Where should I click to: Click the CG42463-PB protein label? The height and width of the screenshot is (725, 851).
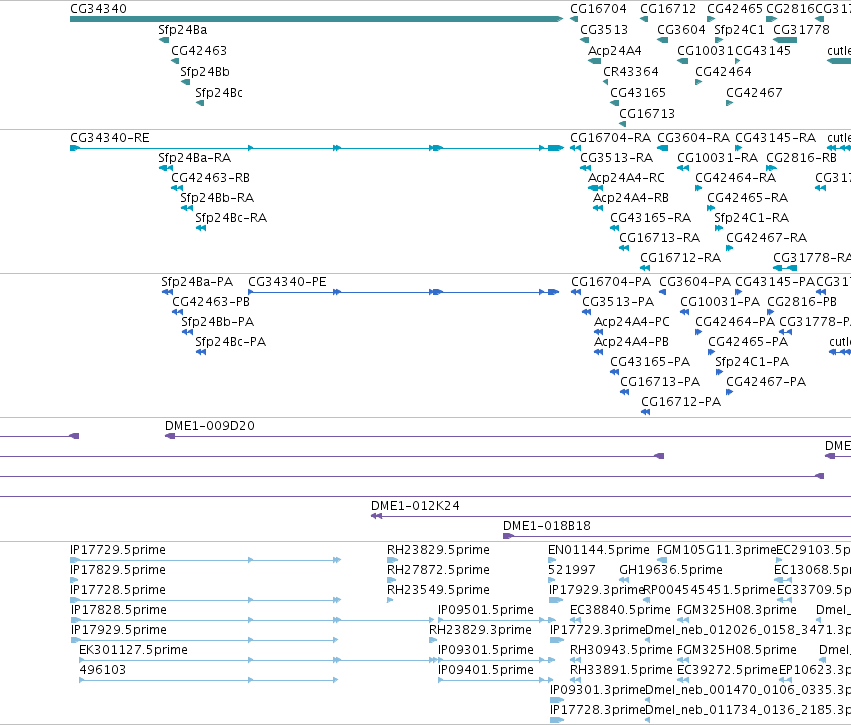point(211,302)
